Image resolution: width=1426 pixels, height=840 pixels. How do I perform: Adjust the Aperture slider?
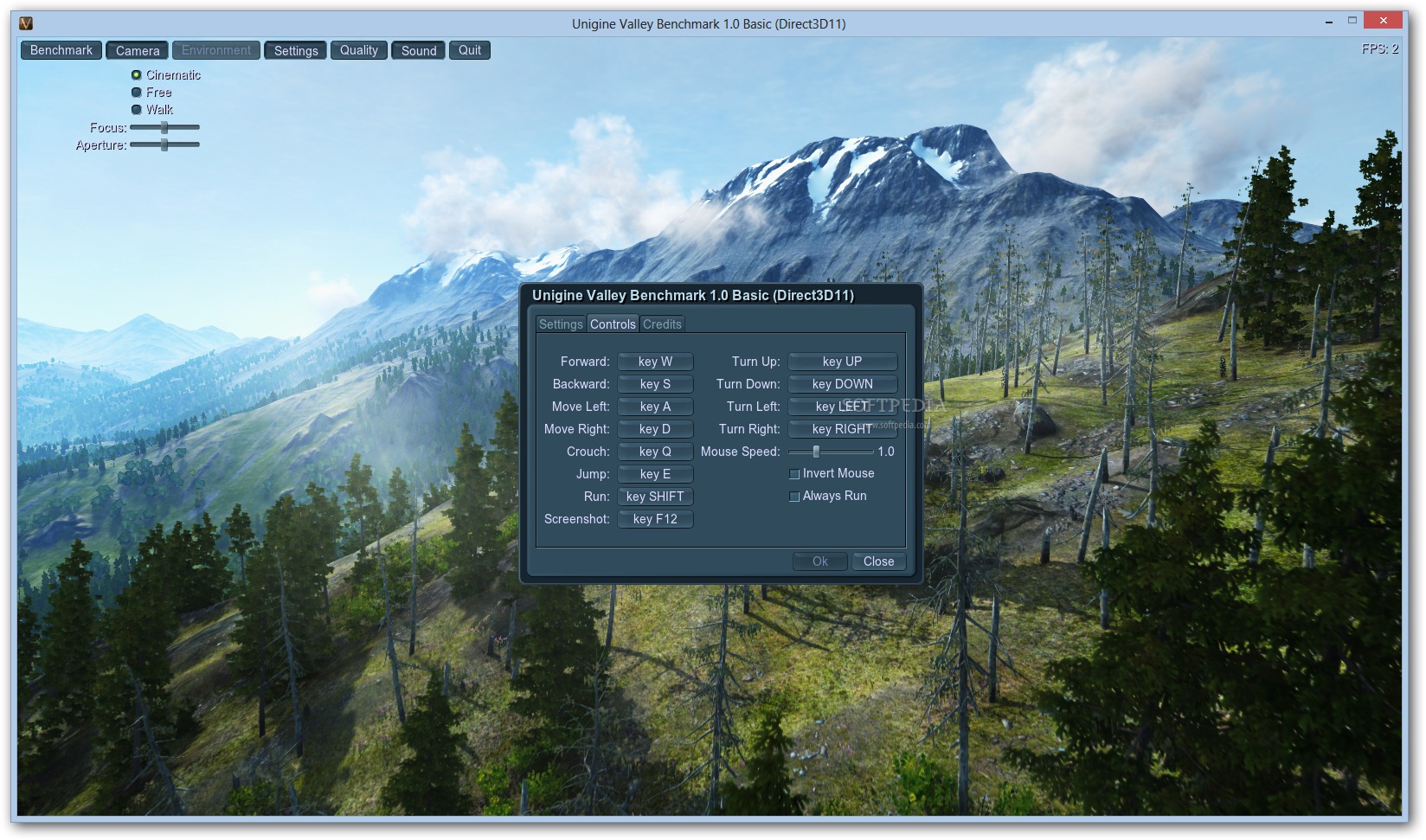coord(164,144)
